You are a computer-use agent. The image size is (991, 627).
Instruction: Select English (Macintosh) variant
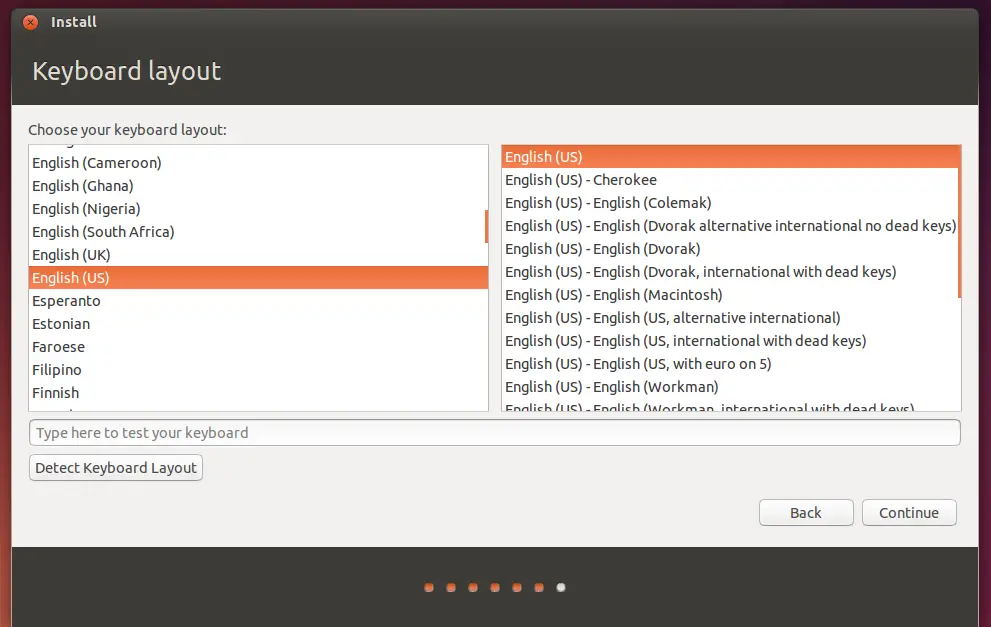coord(730,295)
